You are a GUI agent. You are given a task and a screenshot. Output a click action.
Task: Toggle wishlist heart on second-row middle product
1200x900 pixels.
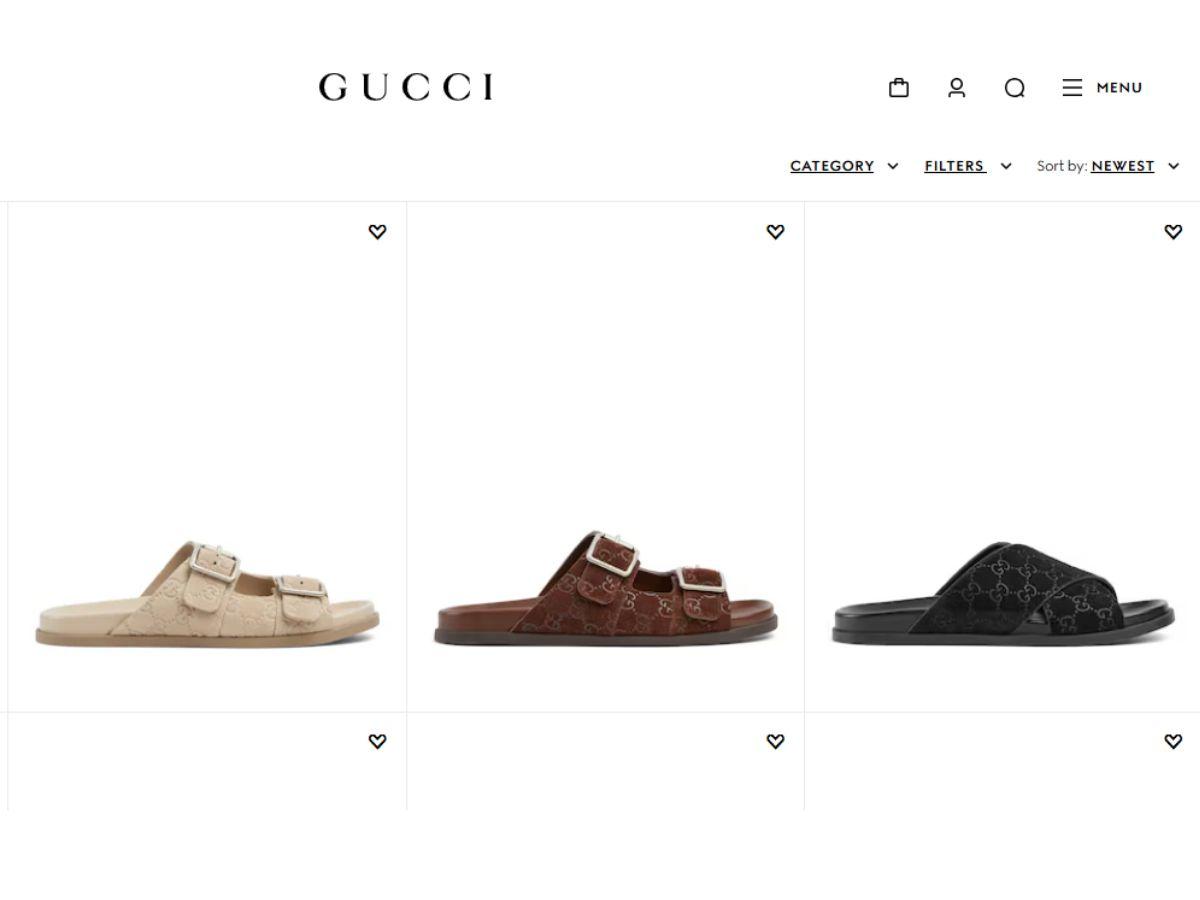pyautogui.click(x=775, y=742)
